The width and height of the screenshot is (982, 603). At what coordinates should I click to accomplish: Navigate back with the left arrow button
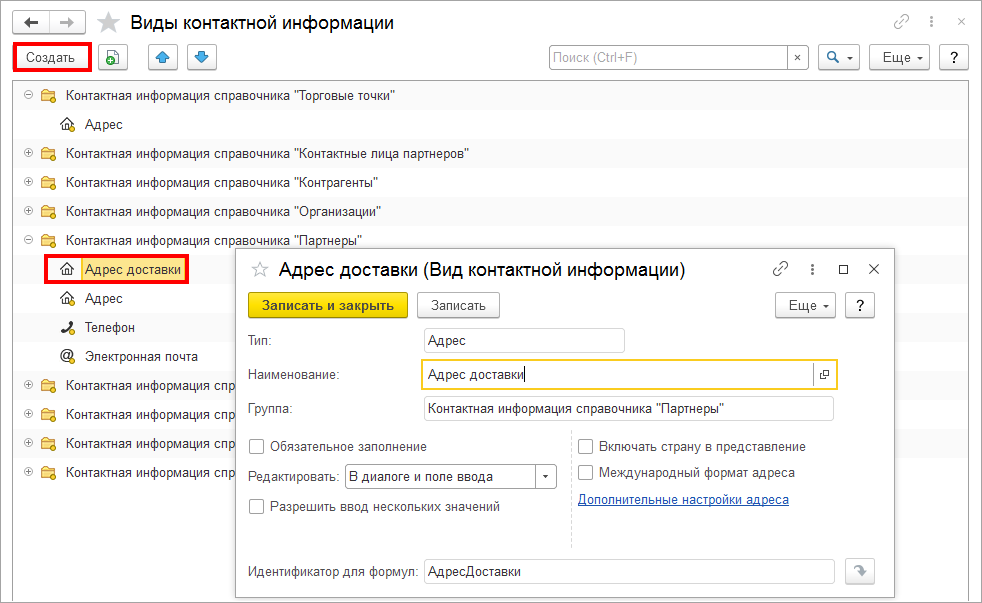pyautogui.click(x=31, y=22)
